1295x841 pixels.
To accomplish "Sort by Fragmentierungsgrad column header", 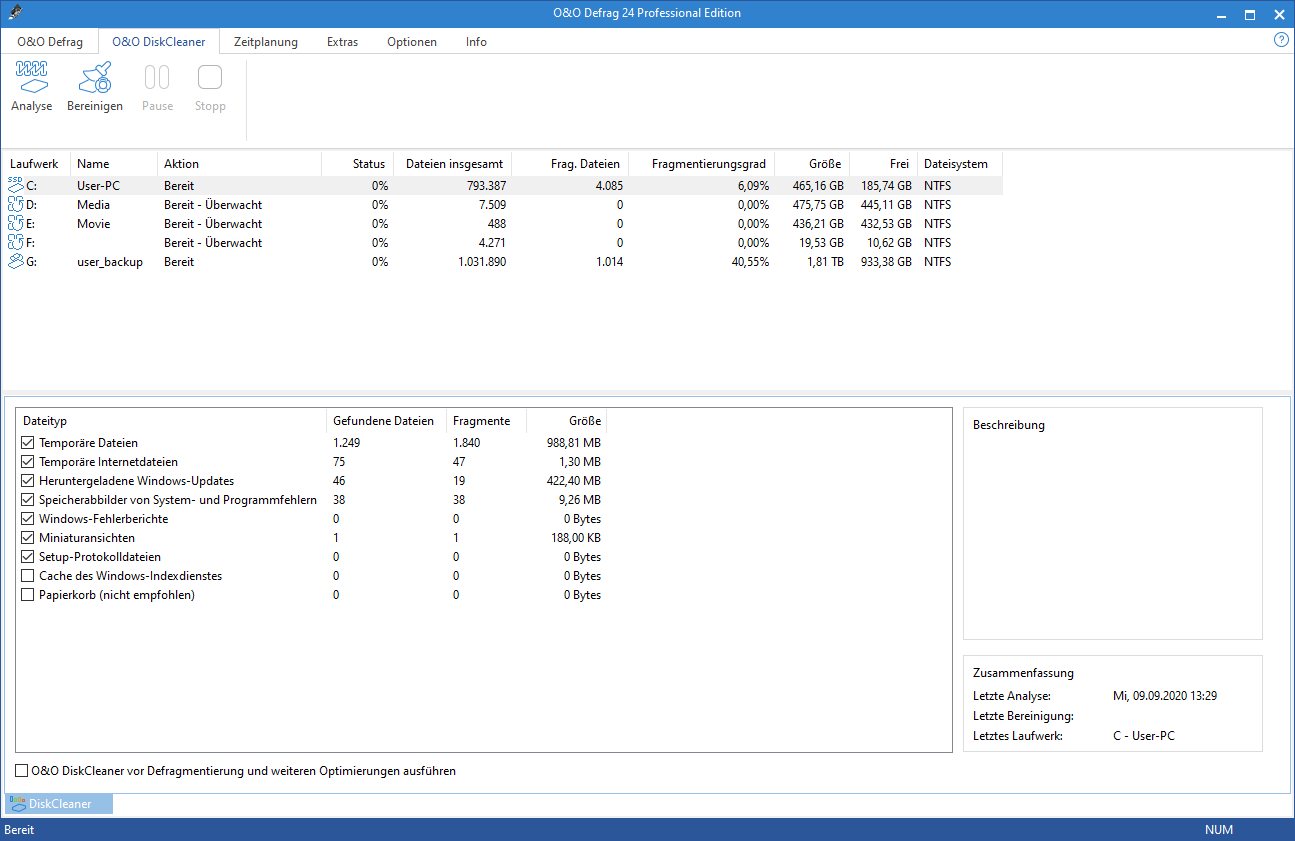I will pos(708,164).
